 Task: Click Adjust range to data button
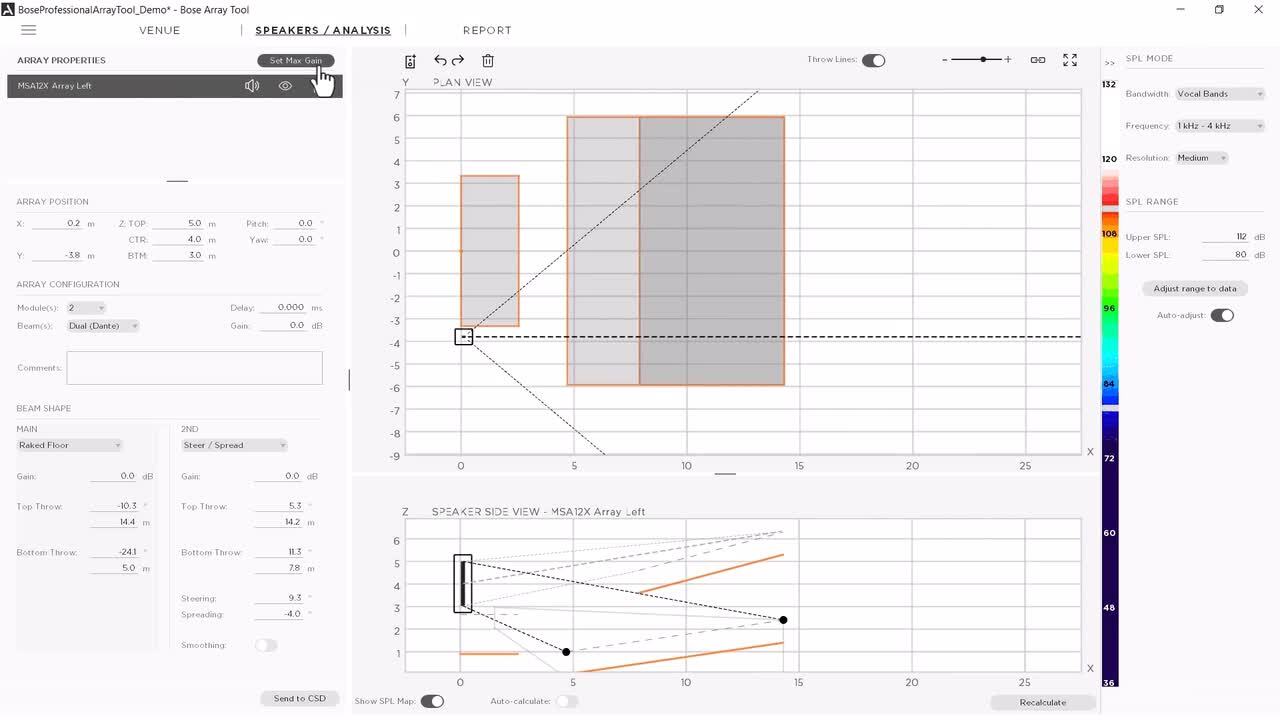coord(1195,288)
